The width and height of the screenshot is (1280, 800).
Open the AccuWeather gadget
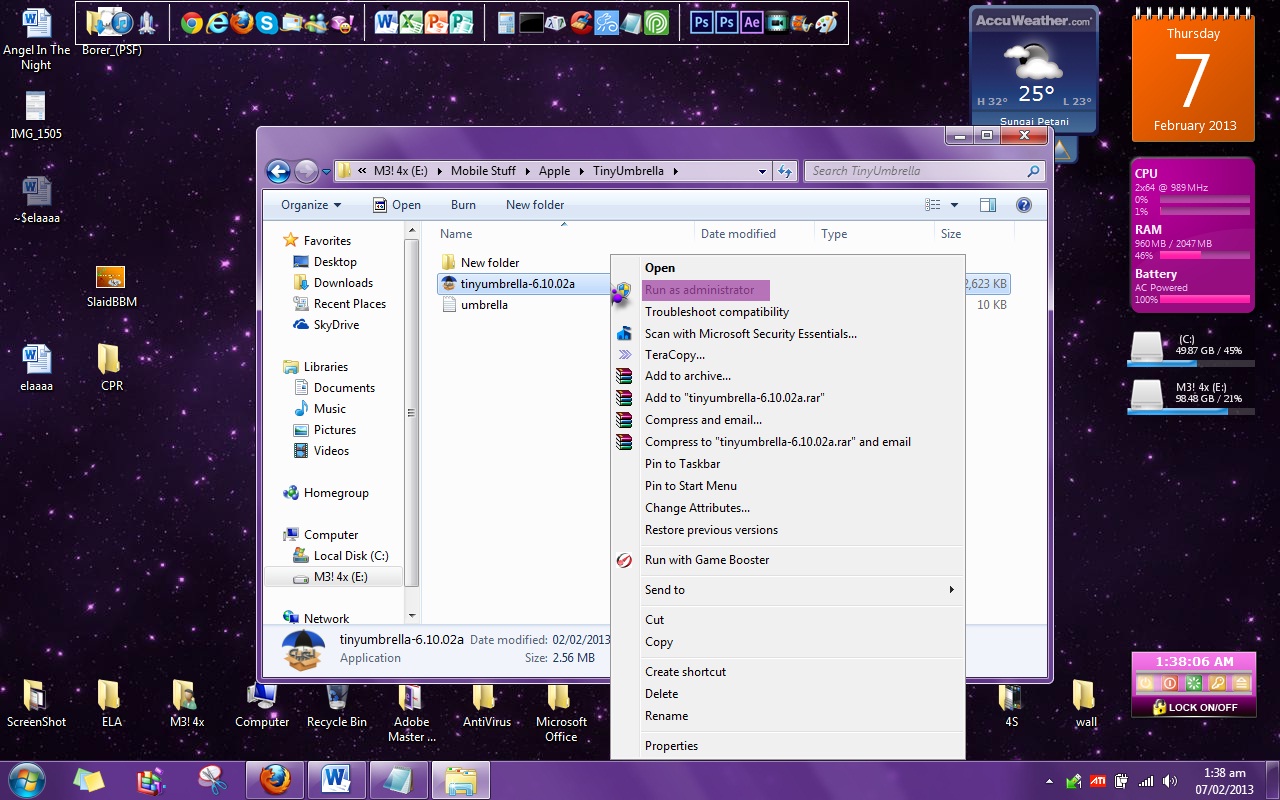point(1034,70)
